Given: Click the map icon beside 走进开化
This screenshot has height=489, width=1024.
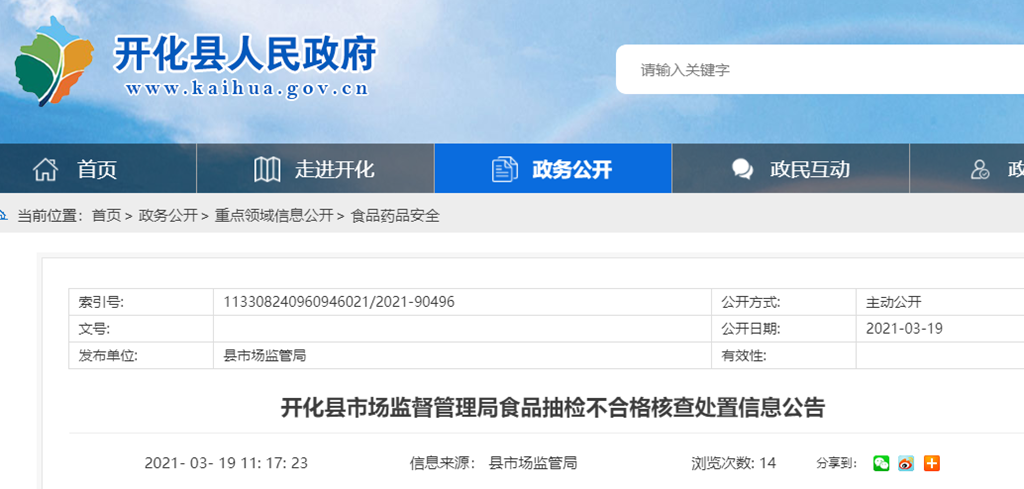Looking at the screenshot, I should tap(267, 169).
